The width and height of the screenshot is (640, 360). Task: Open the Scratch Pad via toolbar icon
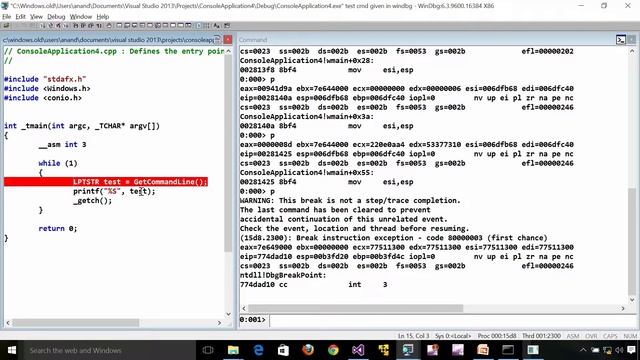[173, 26]
